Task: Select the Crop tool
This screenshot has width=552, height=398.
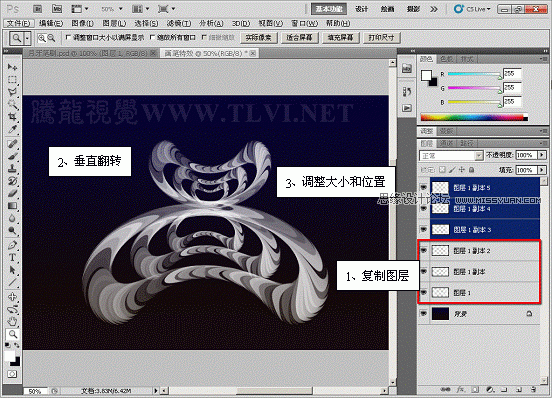Action: (x=12, y=117)
